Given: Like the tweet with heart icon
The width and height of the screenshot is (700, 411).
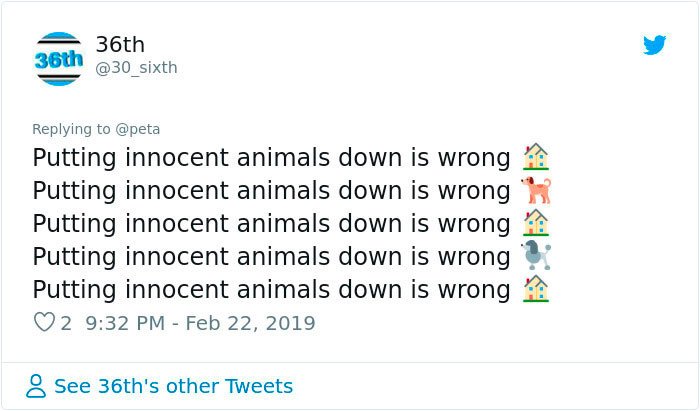Looking at the screenshot, I should 44,322.
